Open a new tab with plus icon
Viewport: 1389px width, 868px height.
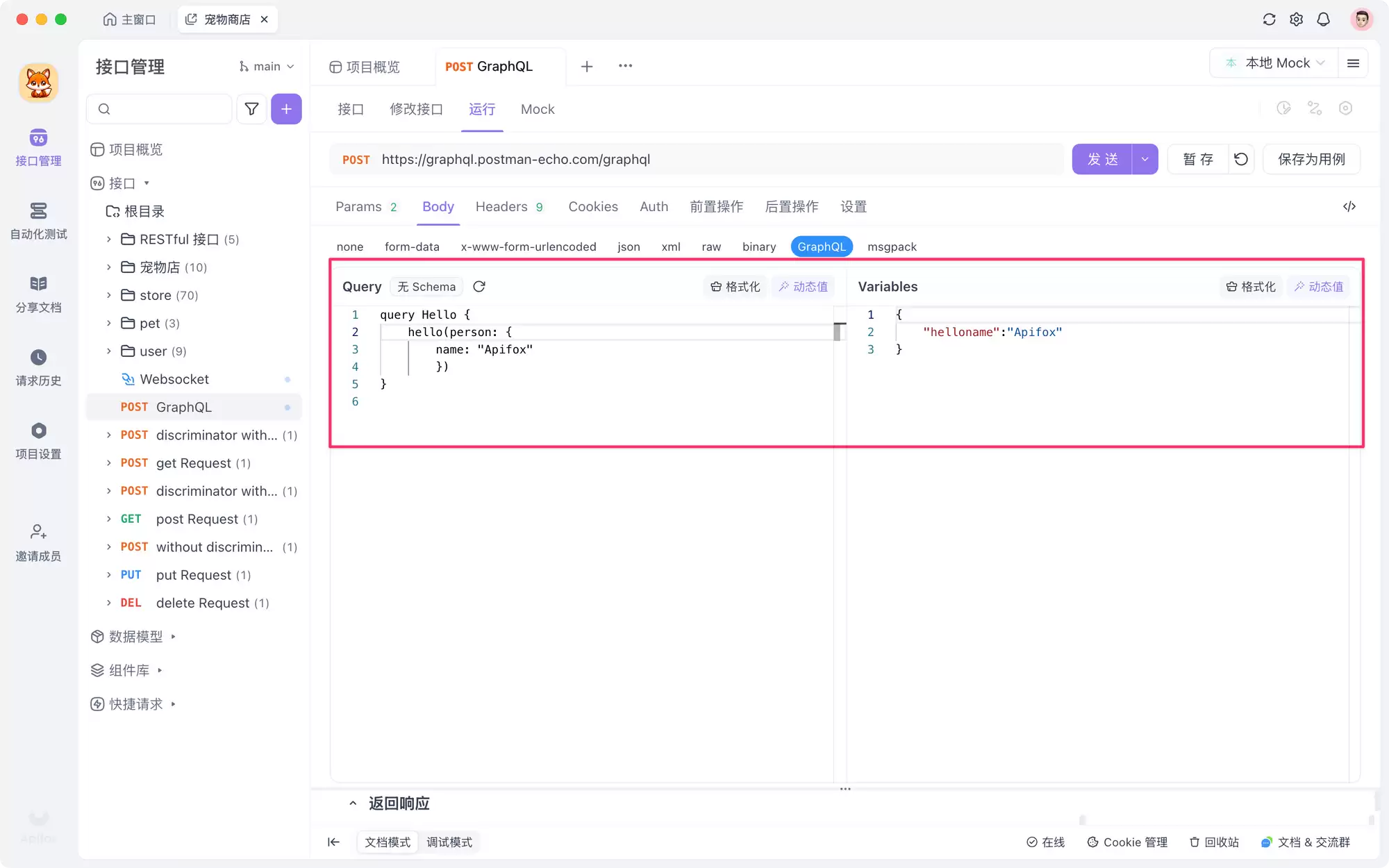587,66
